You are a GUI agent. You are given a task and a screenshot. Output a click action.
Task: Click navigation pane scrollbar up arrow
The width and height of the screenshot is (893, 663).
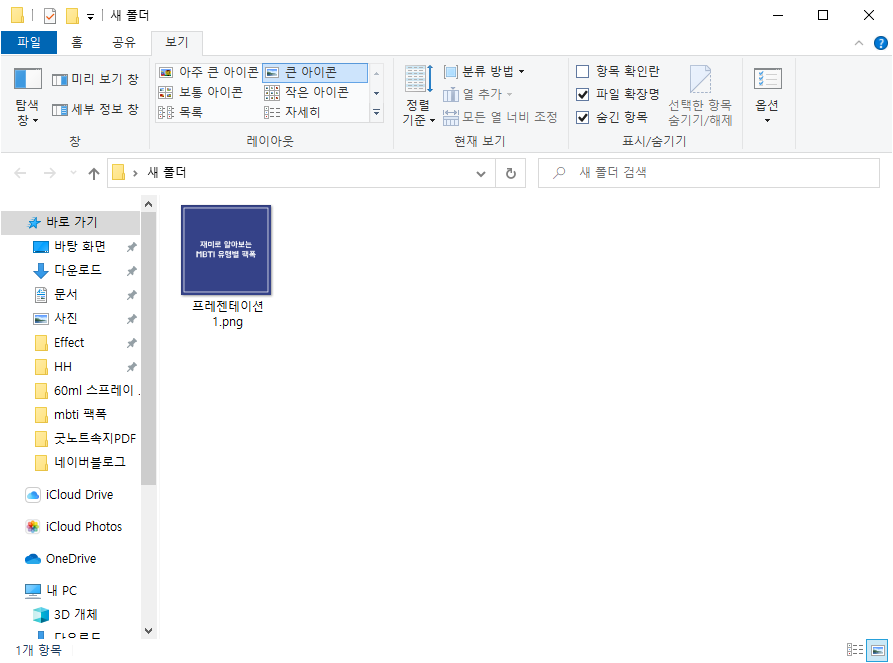(x=148, y=204)
